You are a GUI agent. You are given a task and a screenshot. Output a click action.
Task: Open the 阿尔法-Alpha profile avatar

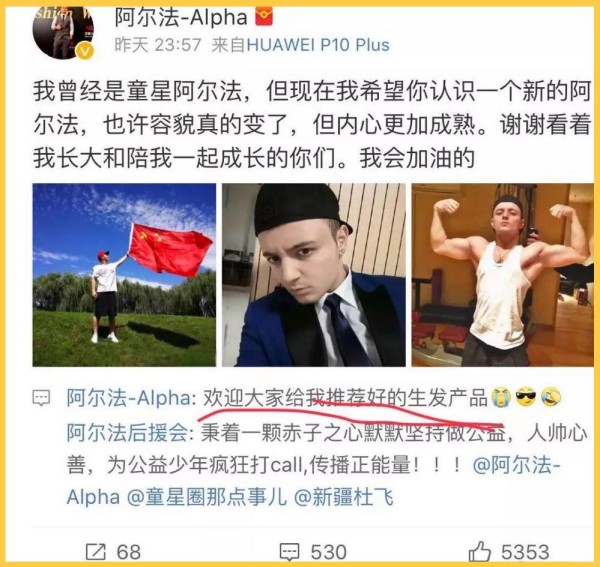63,32
